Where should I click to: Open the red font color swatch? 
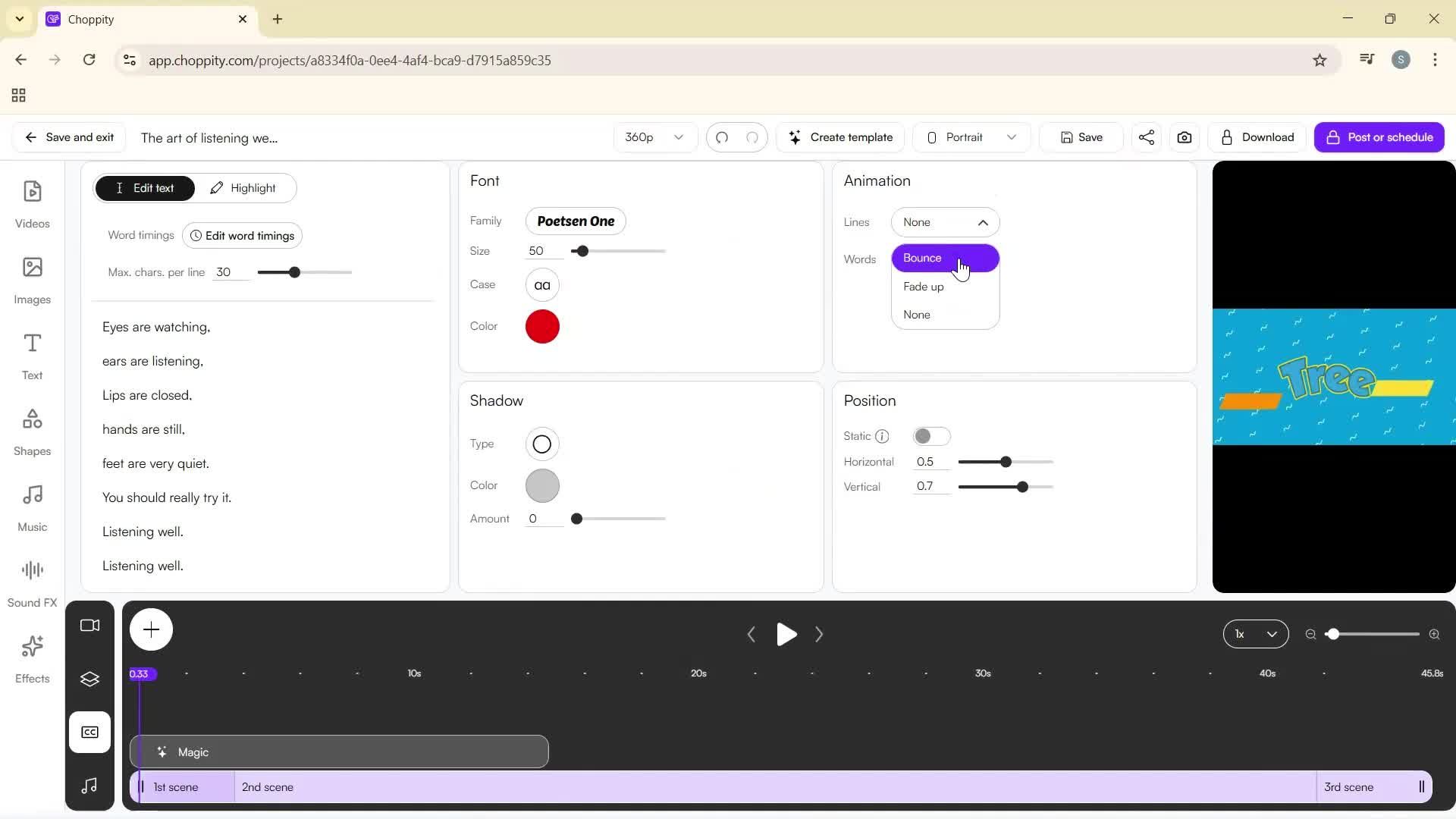541,327
